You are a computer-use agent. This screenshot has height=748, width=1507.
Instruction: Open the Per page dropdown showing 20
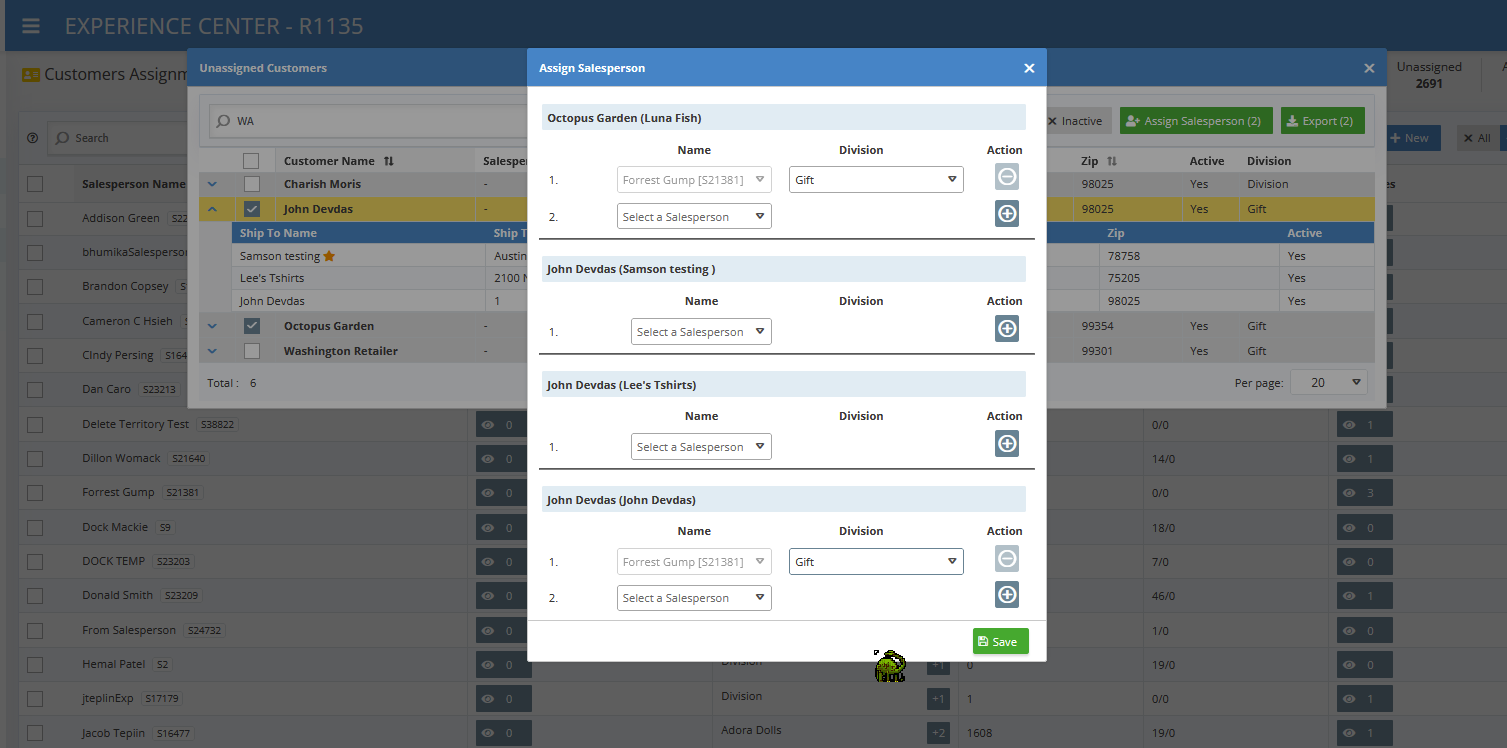tap(1328, 382)
